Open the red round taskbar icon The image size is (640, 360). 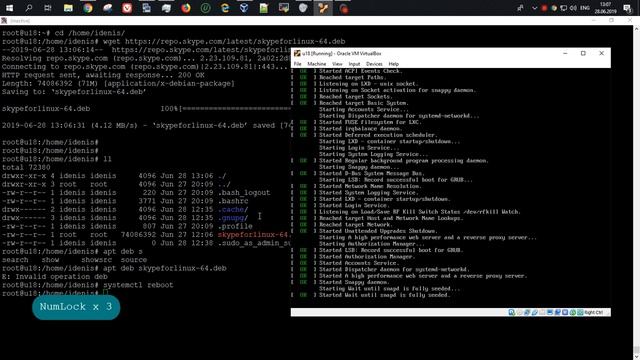point(344,8)
